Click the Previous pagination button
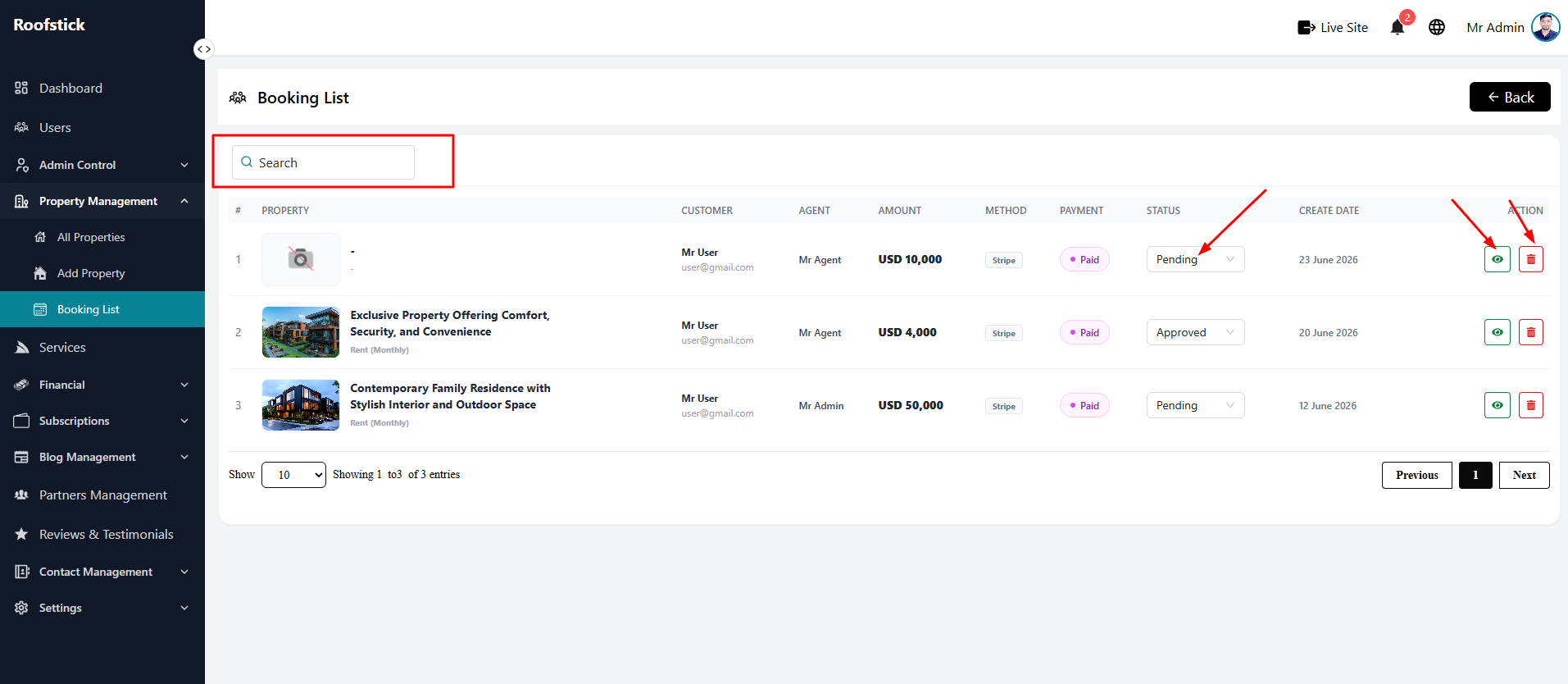 click(x=1416, y=475)
